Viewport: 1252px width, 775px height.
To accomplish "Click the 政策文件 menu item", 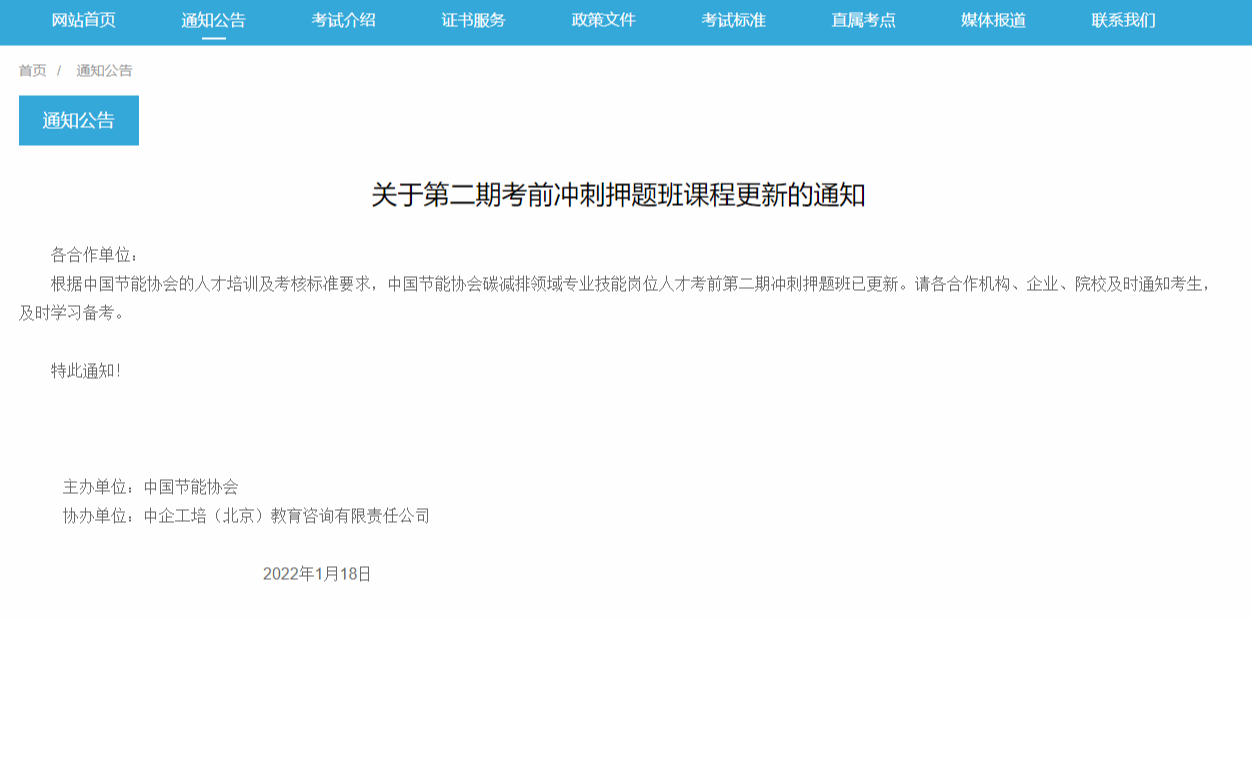I will (x=604, y=20).
